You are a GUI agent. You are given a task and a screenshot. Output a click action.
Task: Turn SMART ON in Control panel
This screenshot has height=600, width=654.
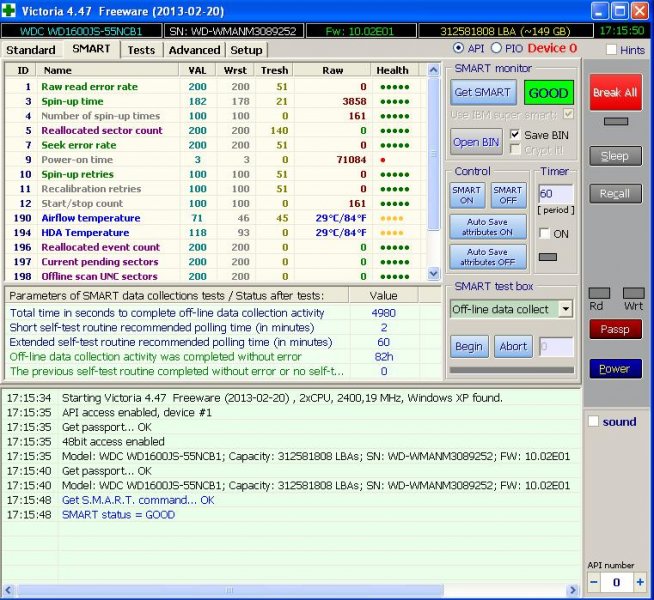[467, 195]
